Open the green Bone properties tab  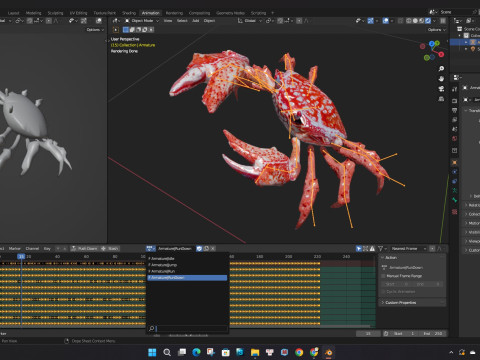(x=454, y=200)
